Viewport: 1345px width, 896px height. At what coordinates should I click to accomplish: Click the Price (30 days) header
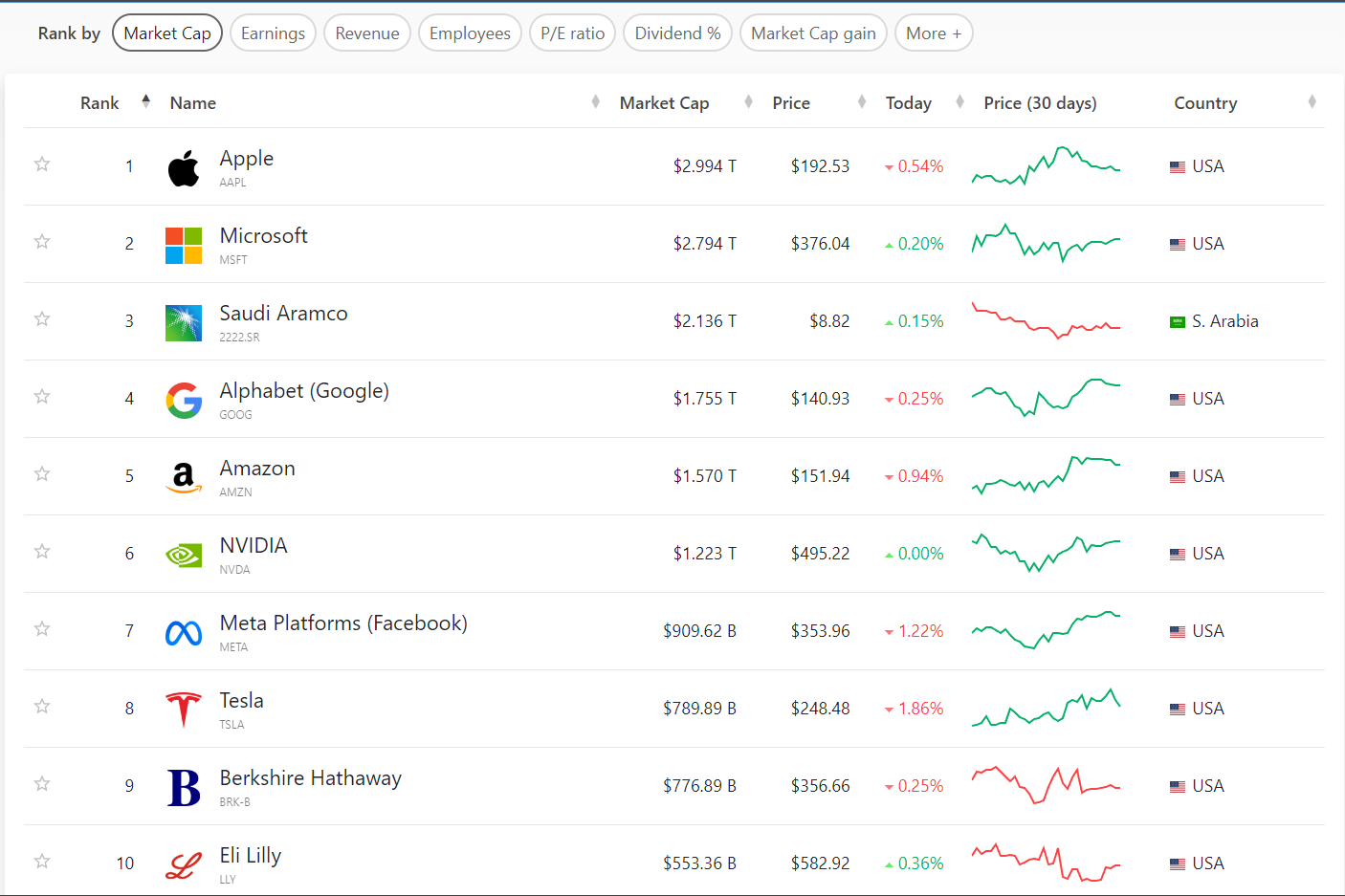(1040, 103)
